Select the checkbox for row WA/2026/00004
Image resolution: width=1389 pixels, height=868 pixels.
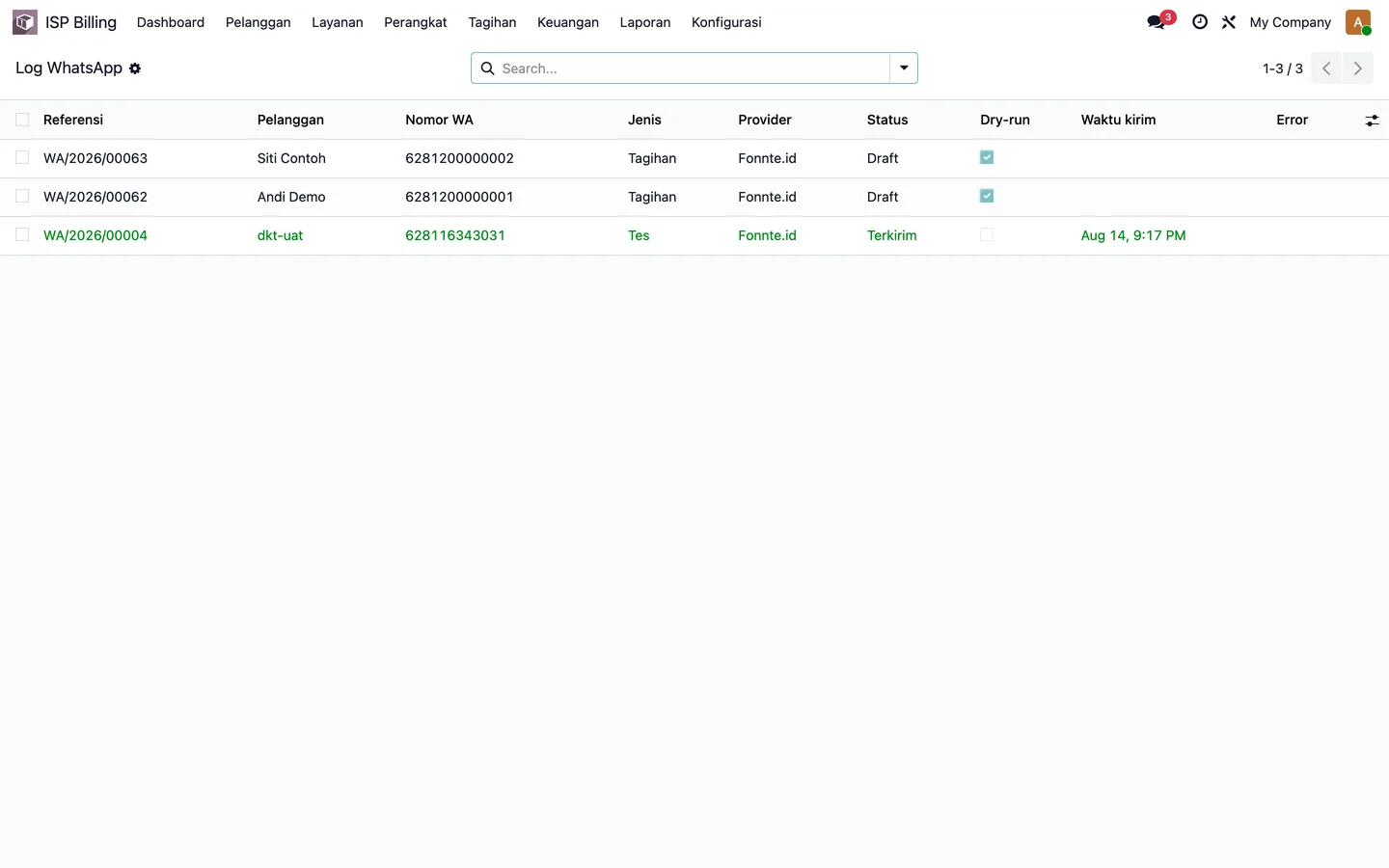[x=22, y=234]
